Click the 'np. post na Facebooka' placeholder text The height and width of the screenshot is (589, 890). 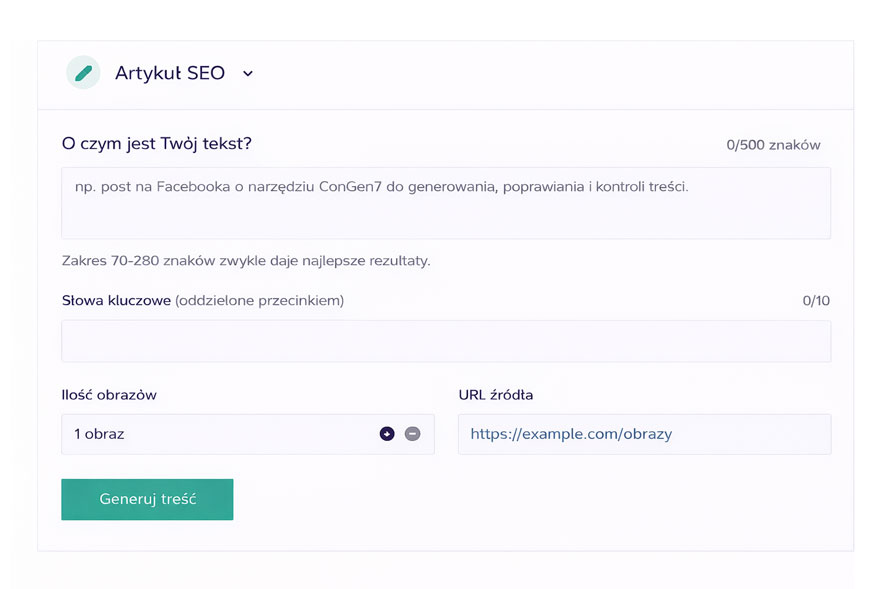pos(381,186)
